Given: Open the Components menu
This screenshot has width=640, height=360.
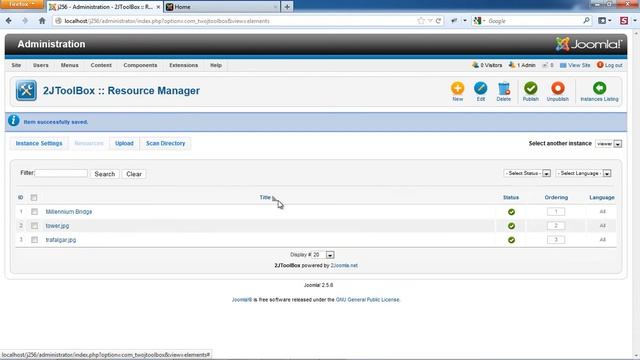Looking at the screenshot, I should point(140,65).
